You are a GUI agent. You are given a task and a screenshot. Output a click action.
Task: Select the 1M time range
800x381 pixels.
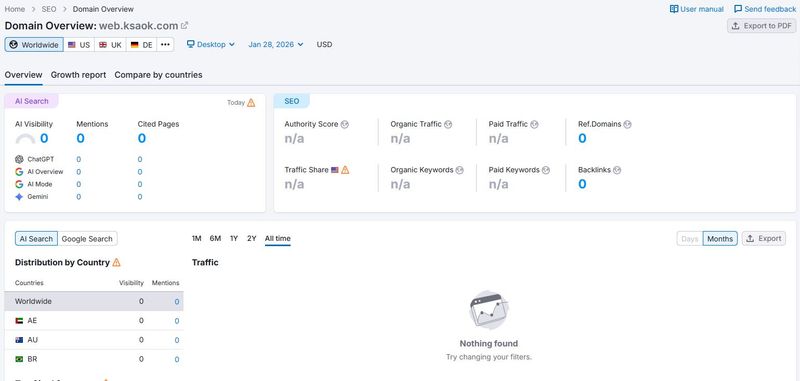(196, 239)
